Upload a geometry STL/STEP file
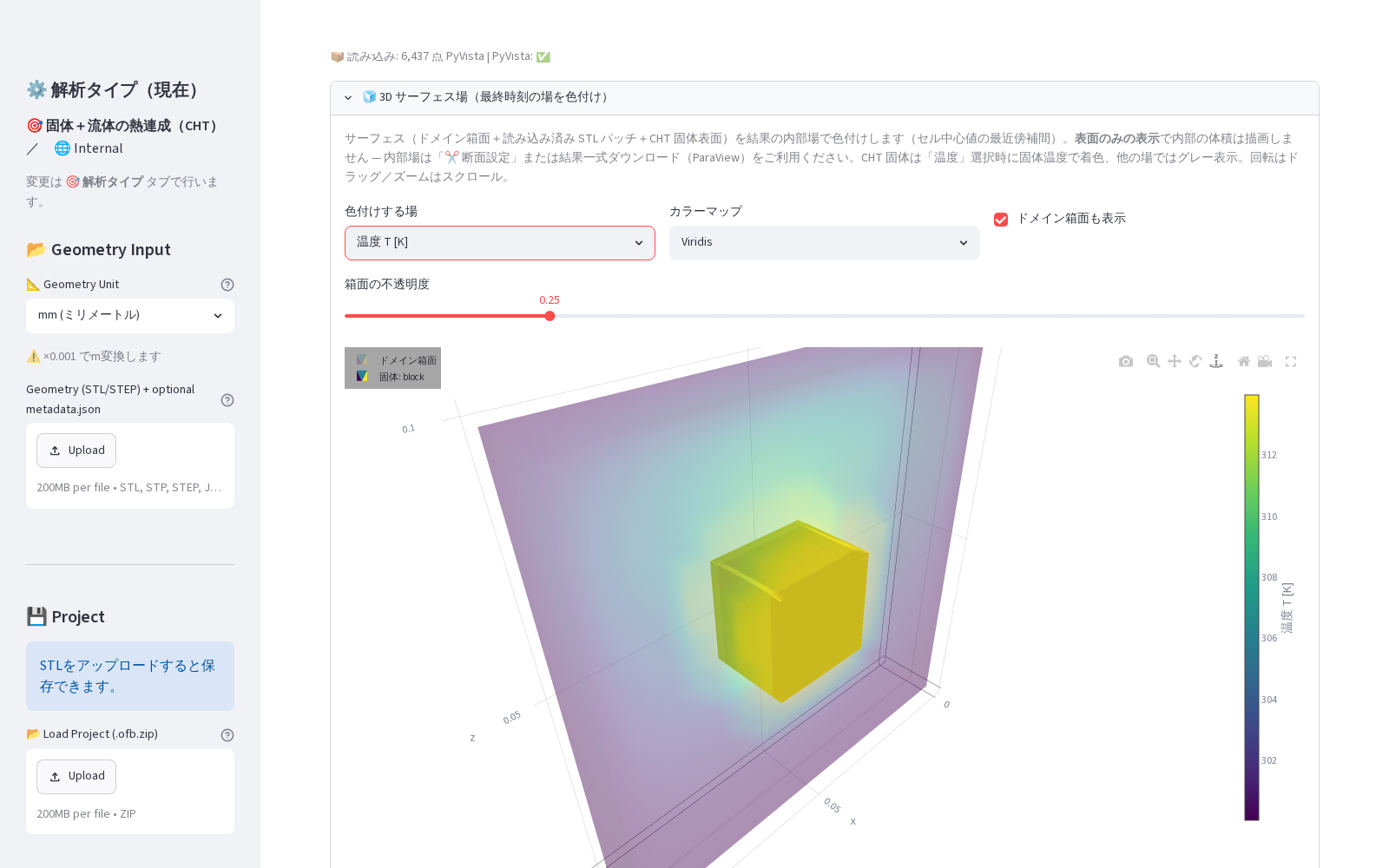The width and height of the screenshot is (1389, 868). pyautogui.click(x=76, y=450)
